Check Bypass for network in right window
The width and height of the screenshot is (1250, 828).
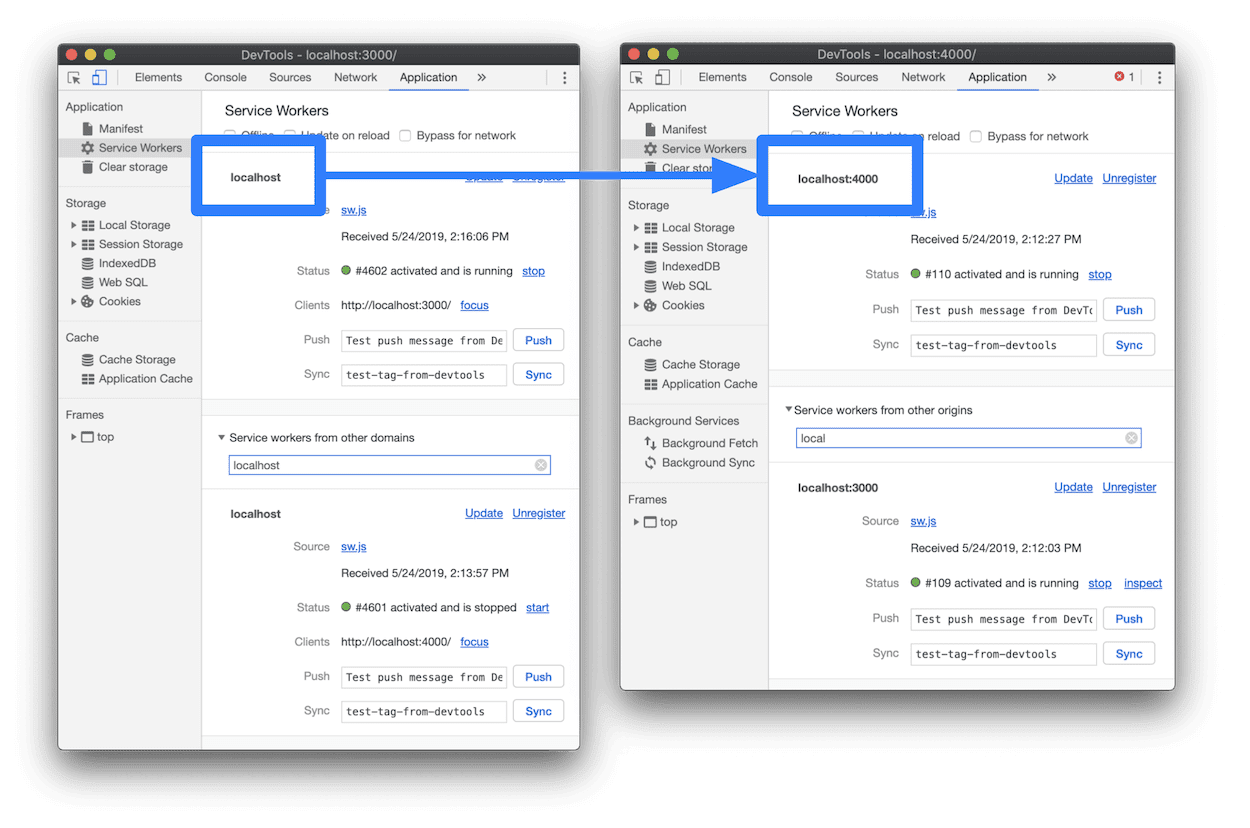[x=977, y=137]
